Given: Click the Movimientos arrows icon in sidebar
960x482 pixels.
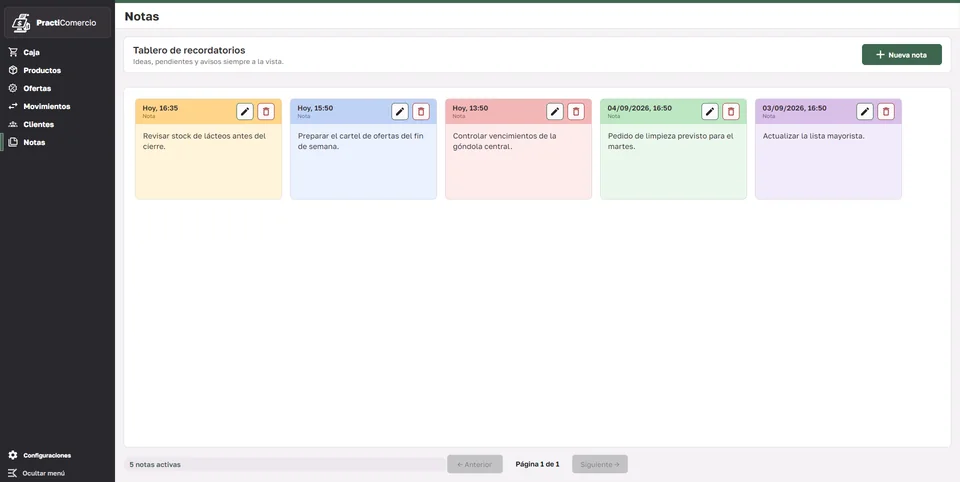Looking at the screenshot, I should point(13,106).
